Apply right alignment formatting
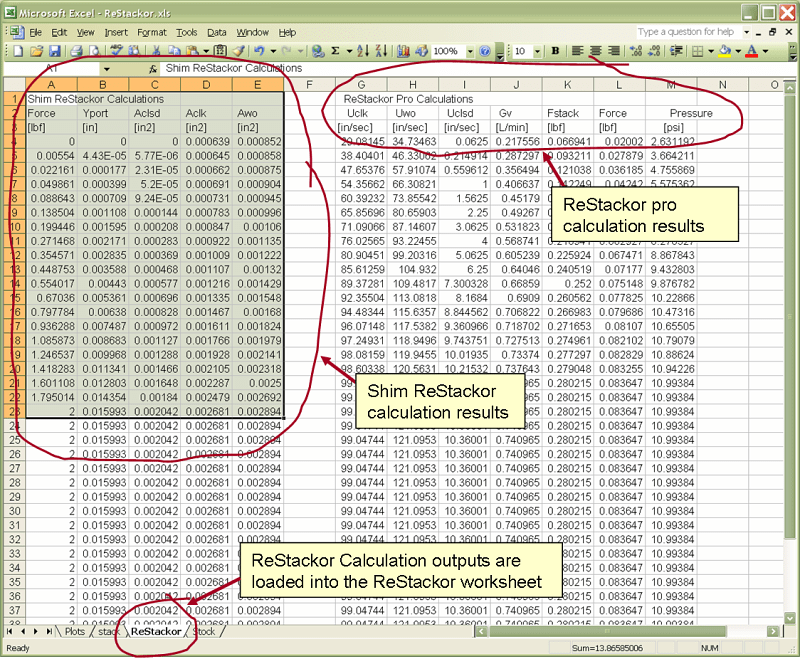 pos(615,48)
